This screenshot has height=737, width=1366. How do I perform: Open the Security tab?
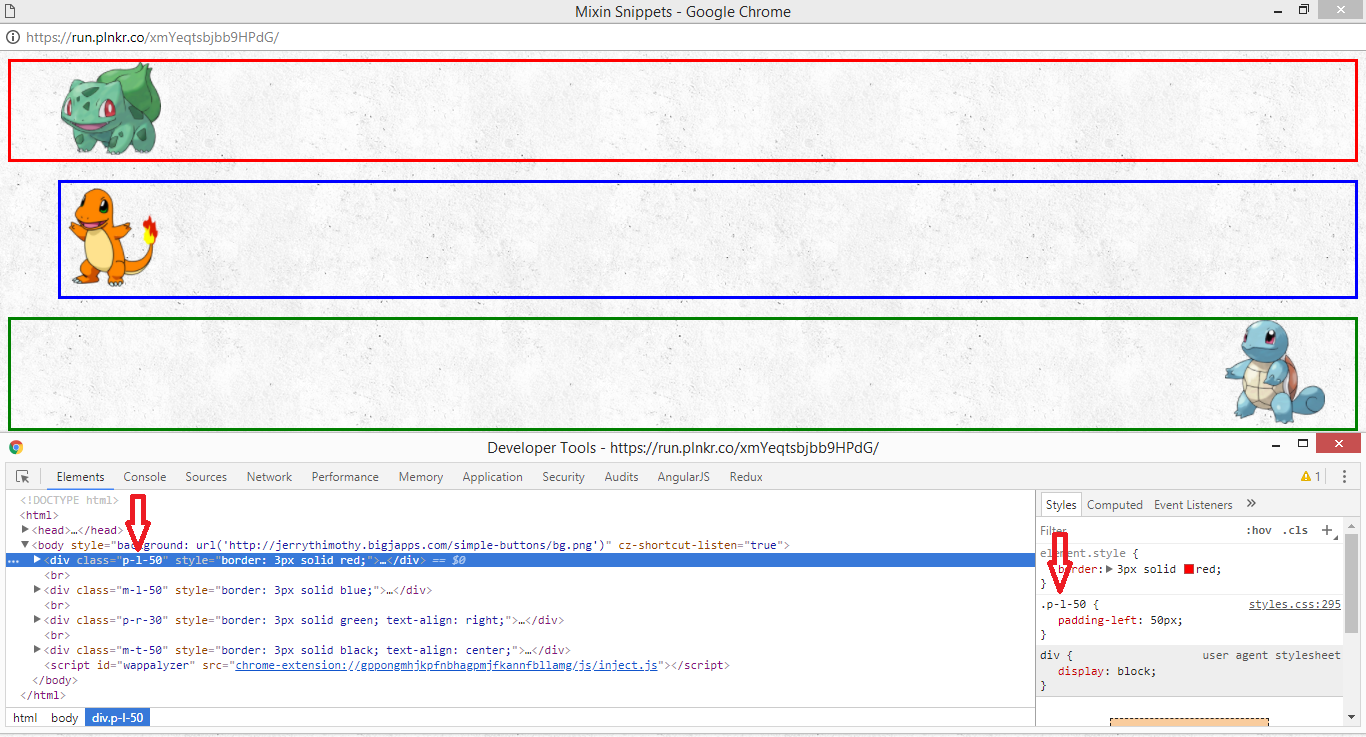coord(563,477)
